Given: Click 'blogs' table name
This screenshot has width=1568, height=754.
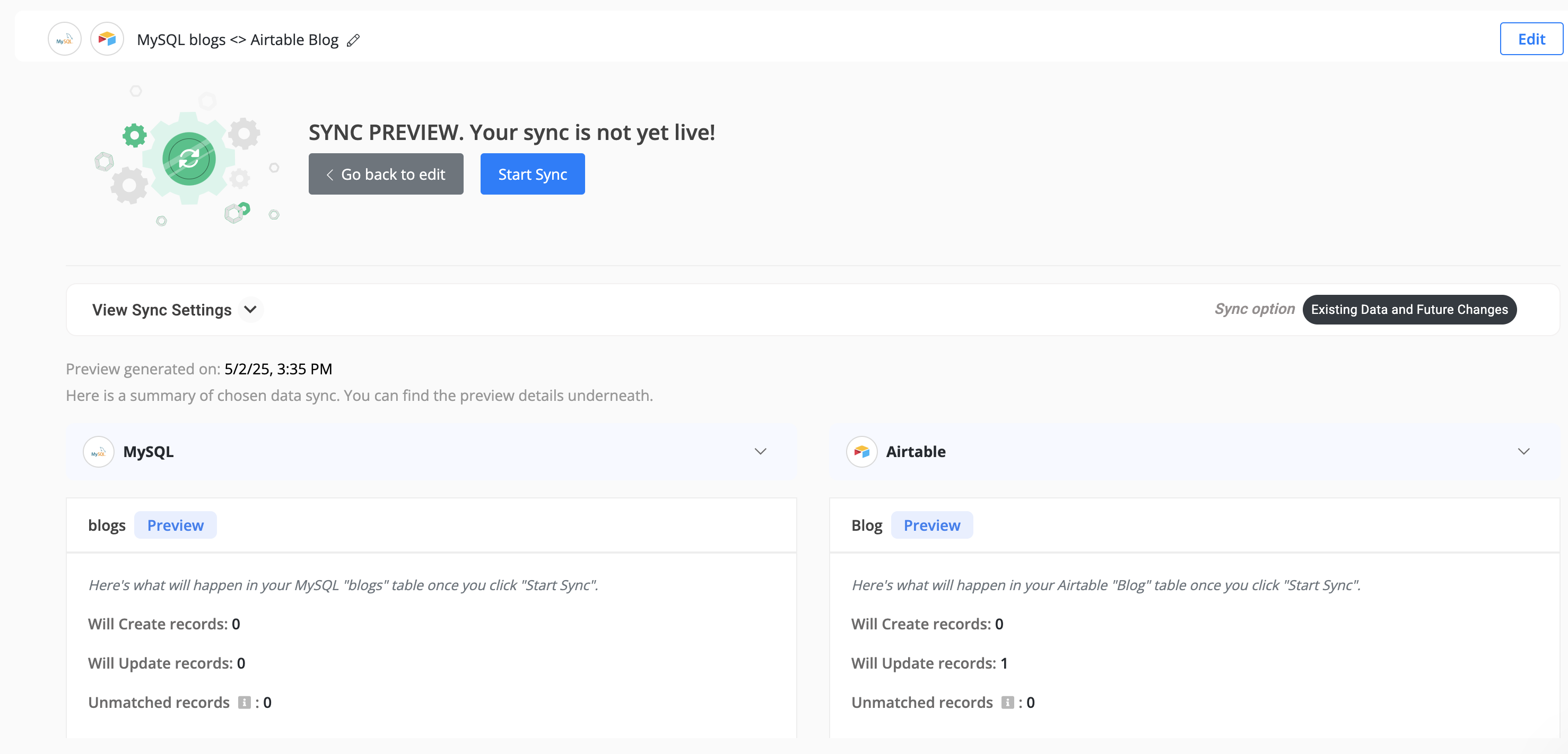Looking at the screenshot, I should tap(107, 525).
